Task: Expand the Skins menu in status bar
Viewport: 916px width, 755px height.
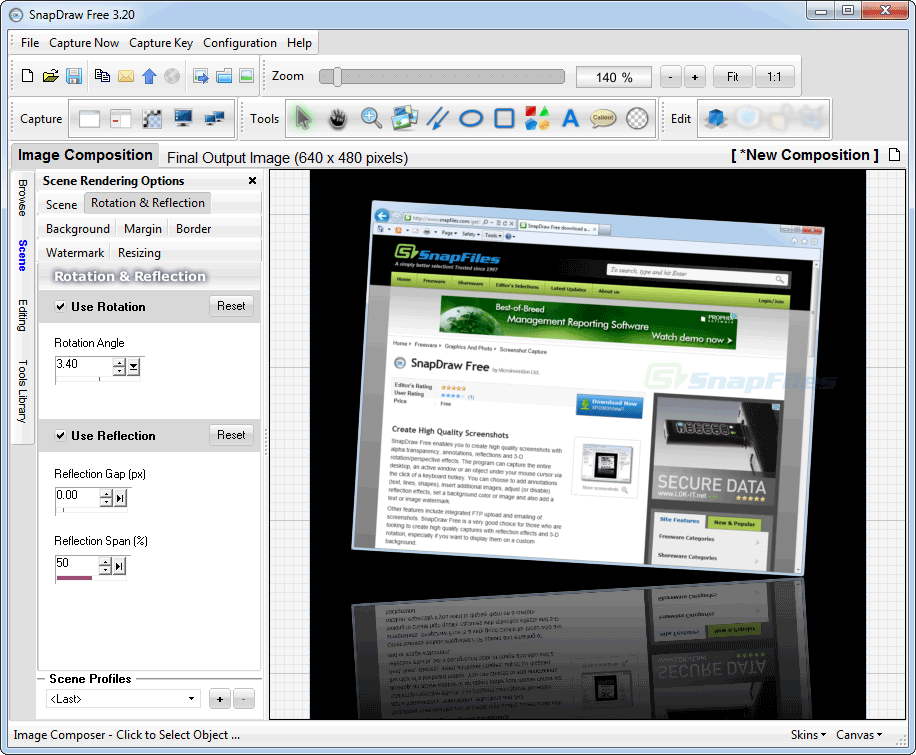Action: point(808,735)
